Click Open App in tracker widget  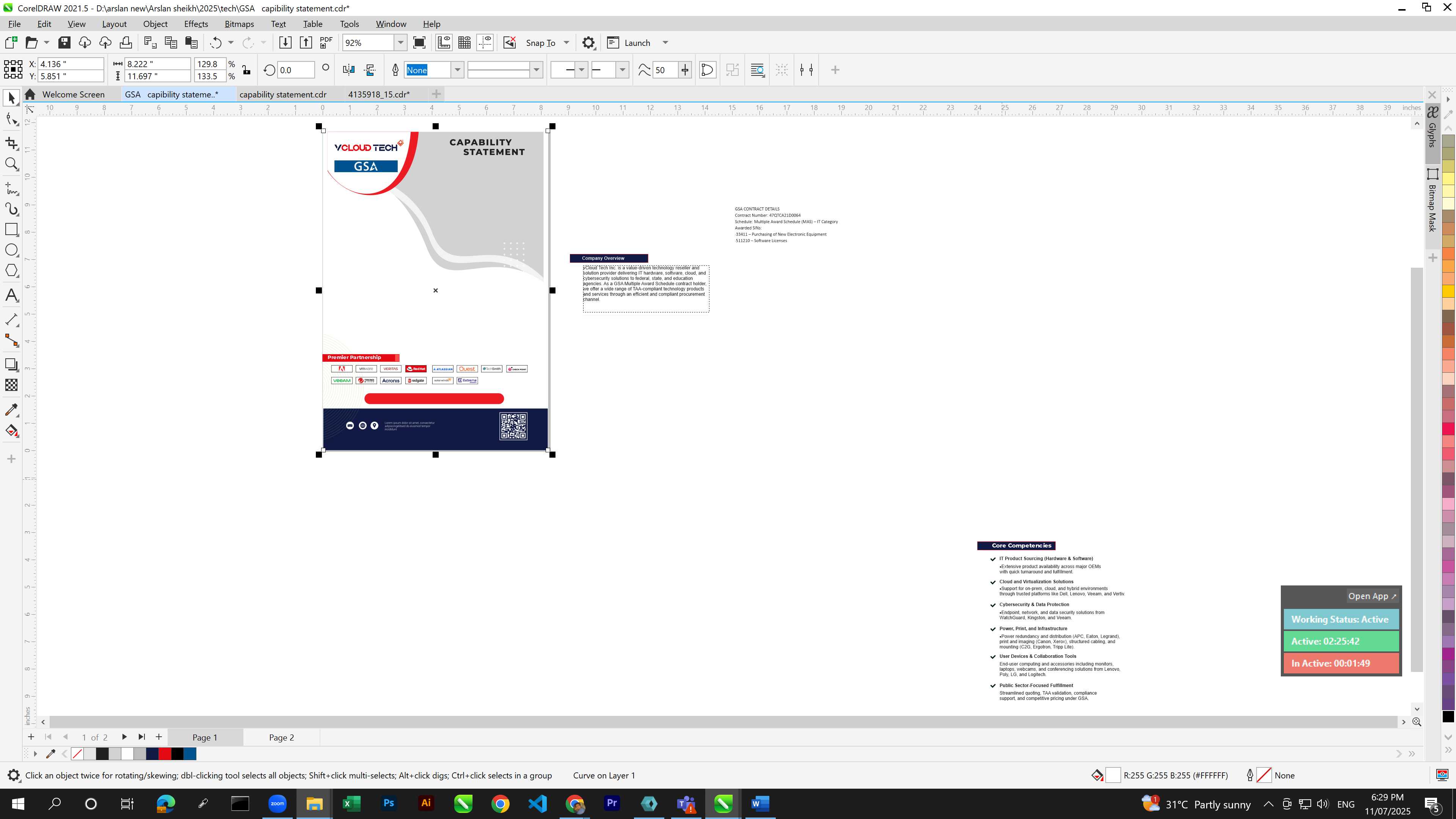point(1372,596)
